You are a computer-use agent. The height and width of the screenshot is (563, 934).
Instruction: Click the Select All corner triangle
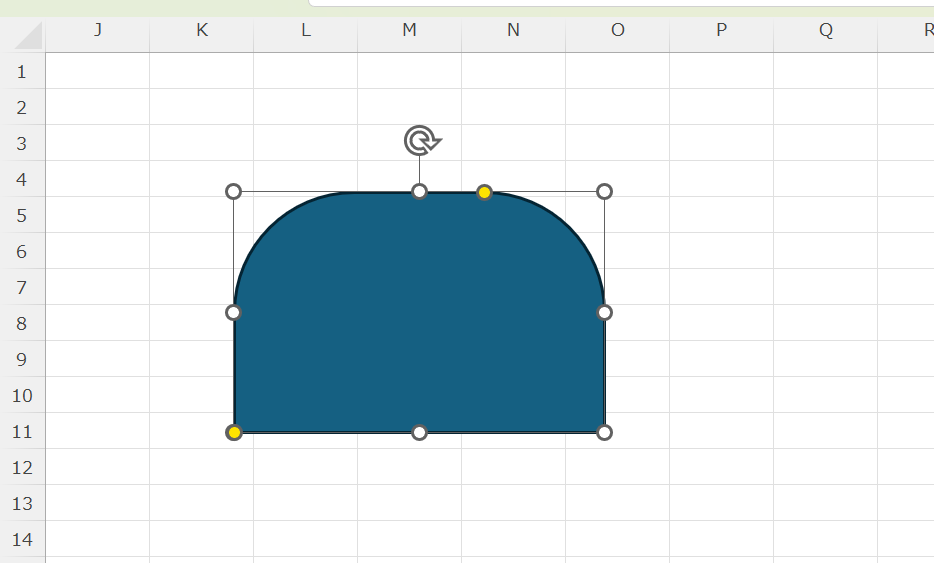(x=28, y=35)
